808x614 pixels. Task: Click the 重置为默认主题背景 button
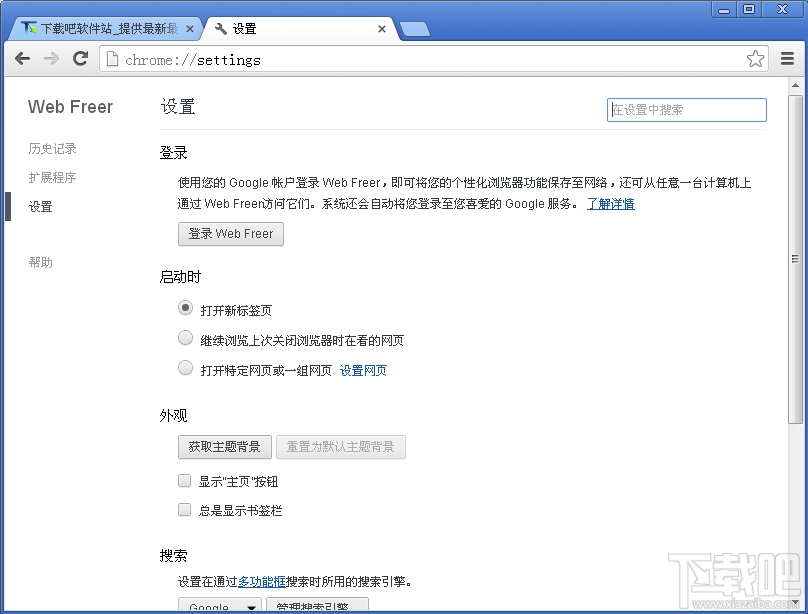(341, 447)
